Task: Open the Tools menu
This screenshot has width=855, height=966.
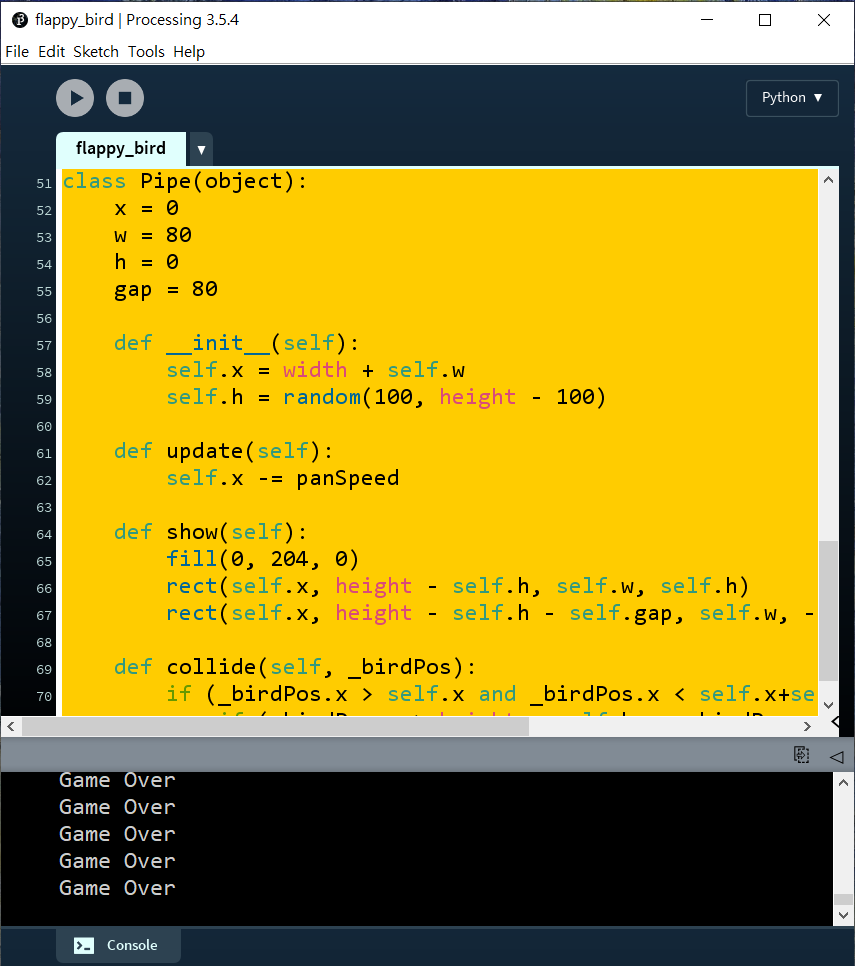Action: [146, 52]
